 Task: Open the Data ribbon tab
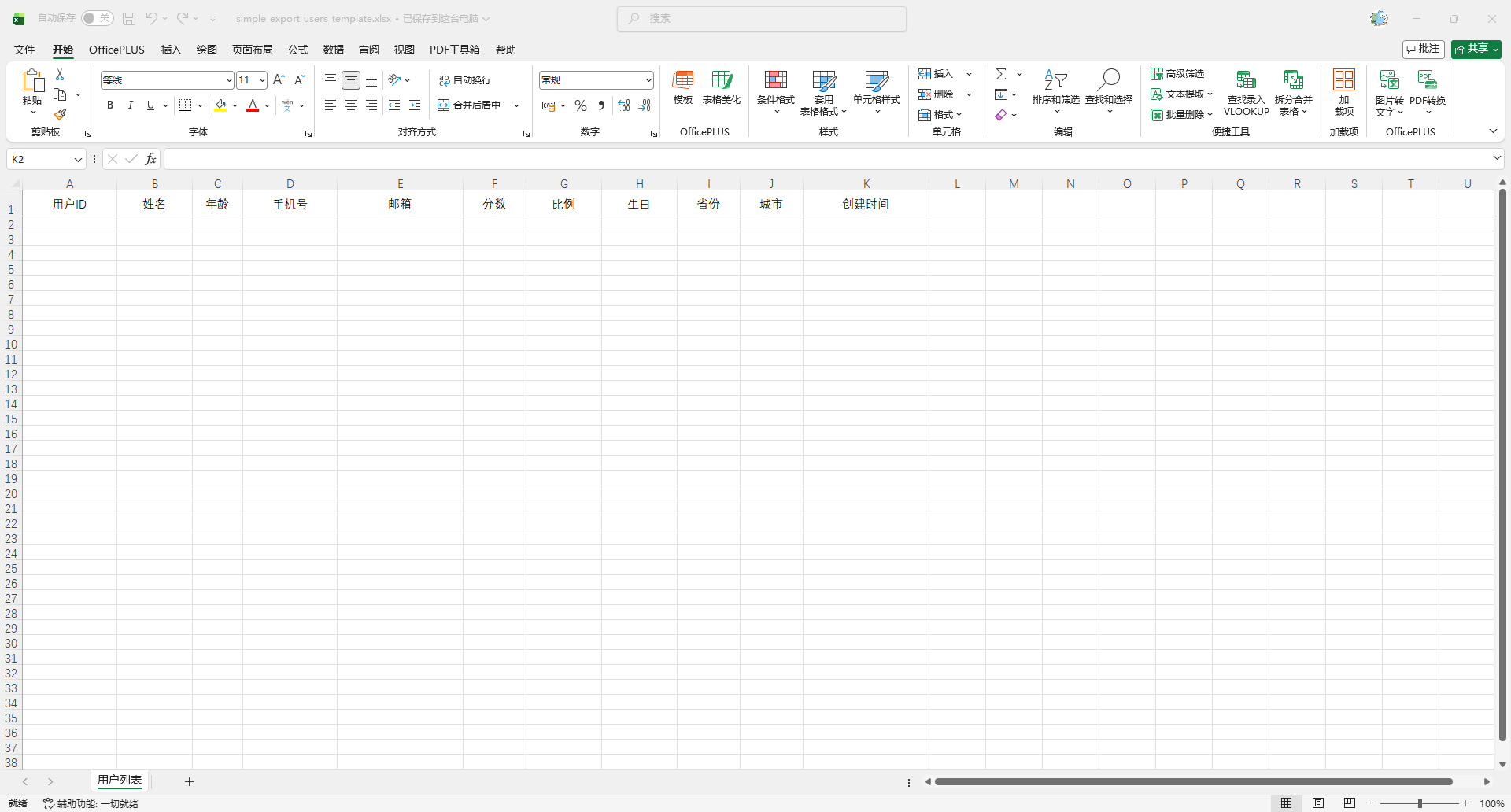coord(333,50)
